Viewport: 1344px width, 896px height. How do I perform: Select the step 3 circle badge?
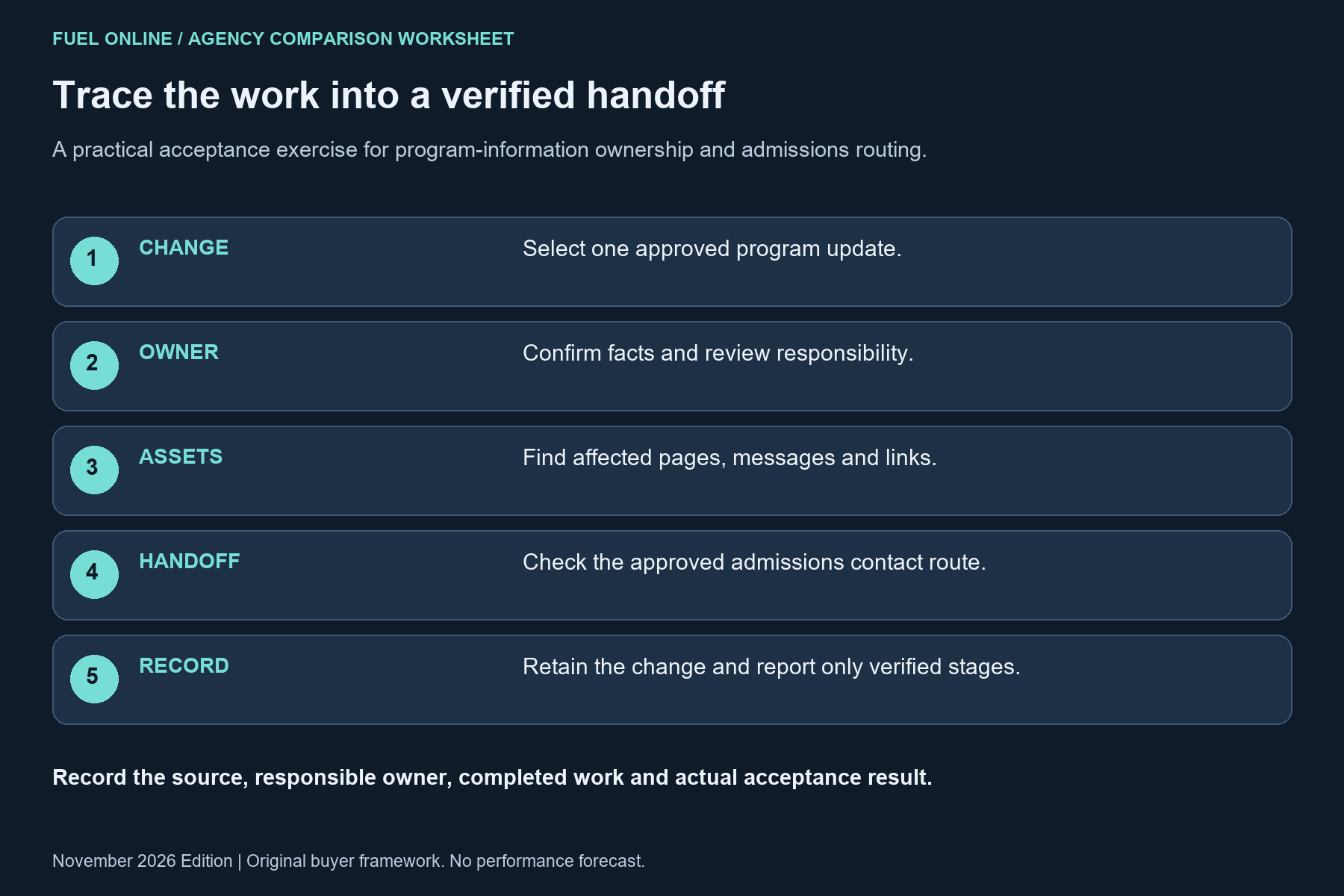[94, 470]
